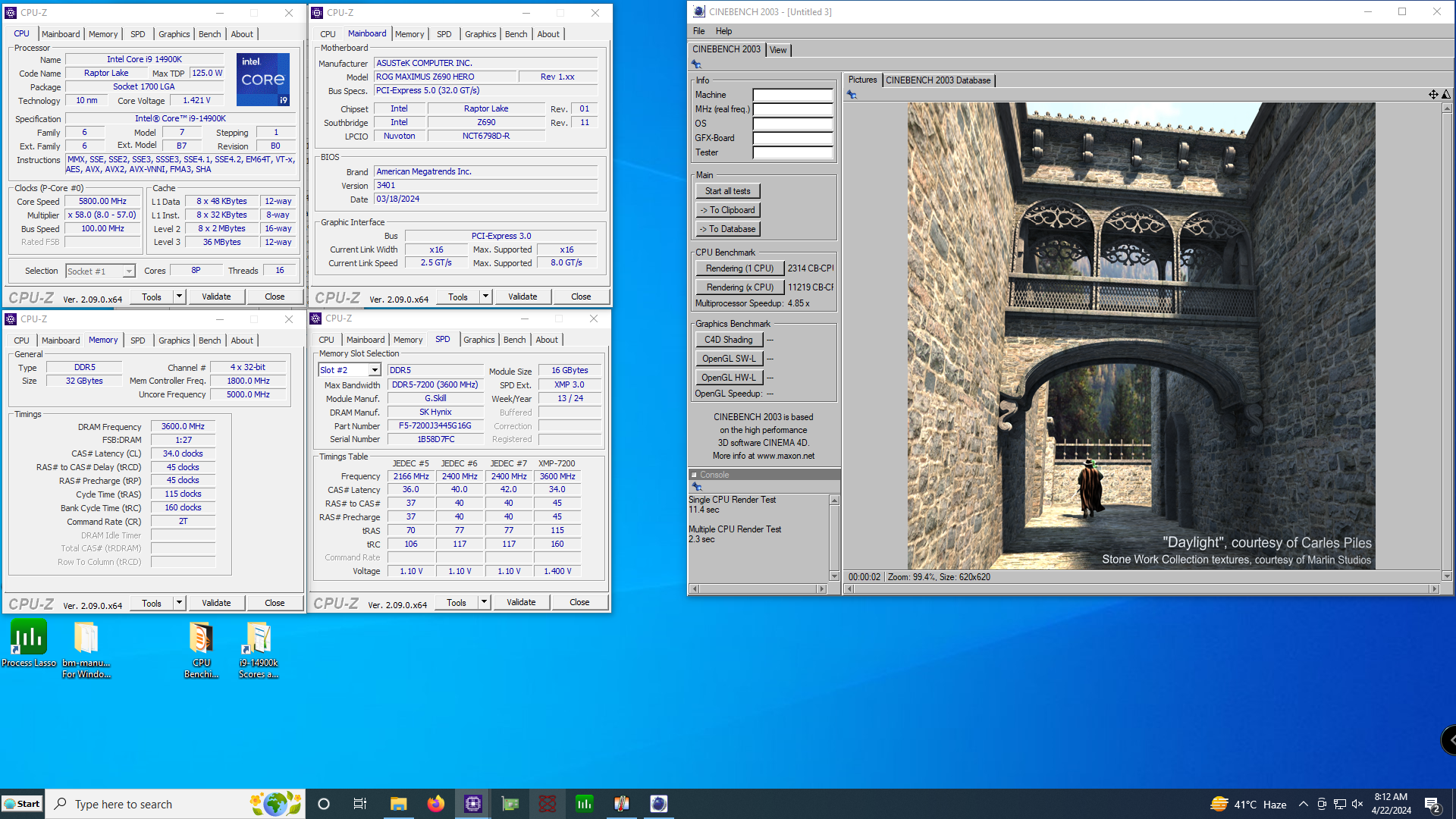Click the MHz (real freq.) field
1456x819 pixels.
(x=792, y=109)
